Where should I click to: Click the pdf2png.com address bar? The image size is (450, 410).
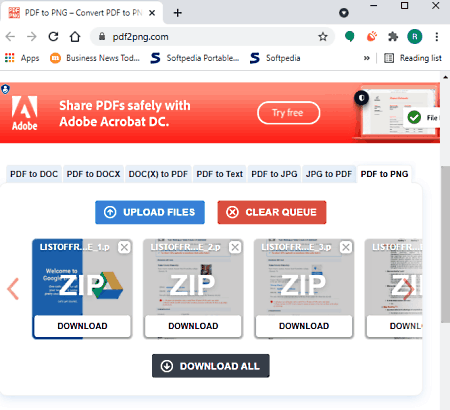pos(213,37)
